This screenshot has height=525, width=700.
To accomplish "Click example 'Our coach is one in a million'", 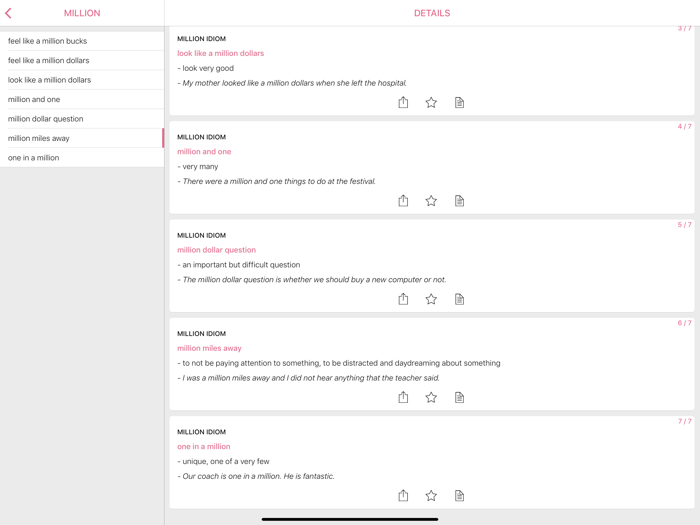I will click(256, 476).
